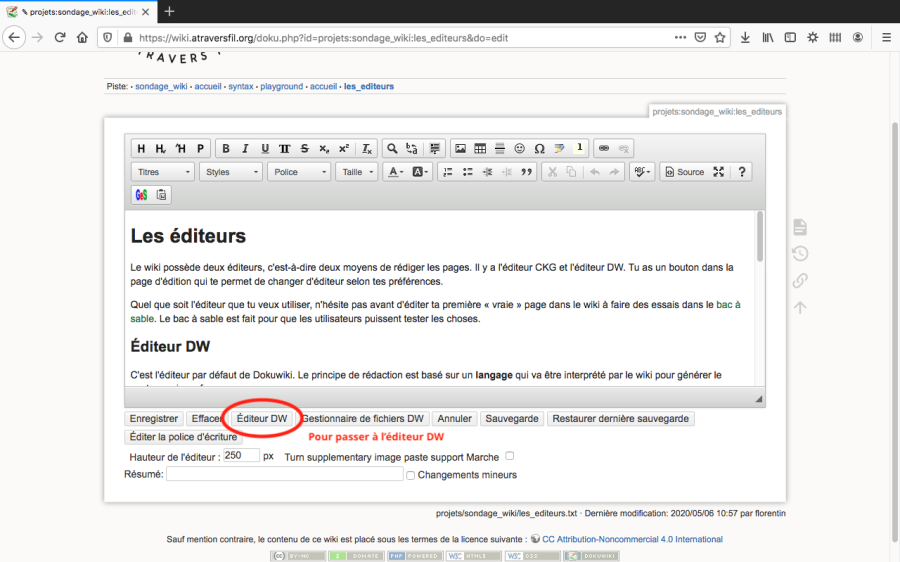
Task: Switch to Éditeur DW
Action: click(262, 419)
